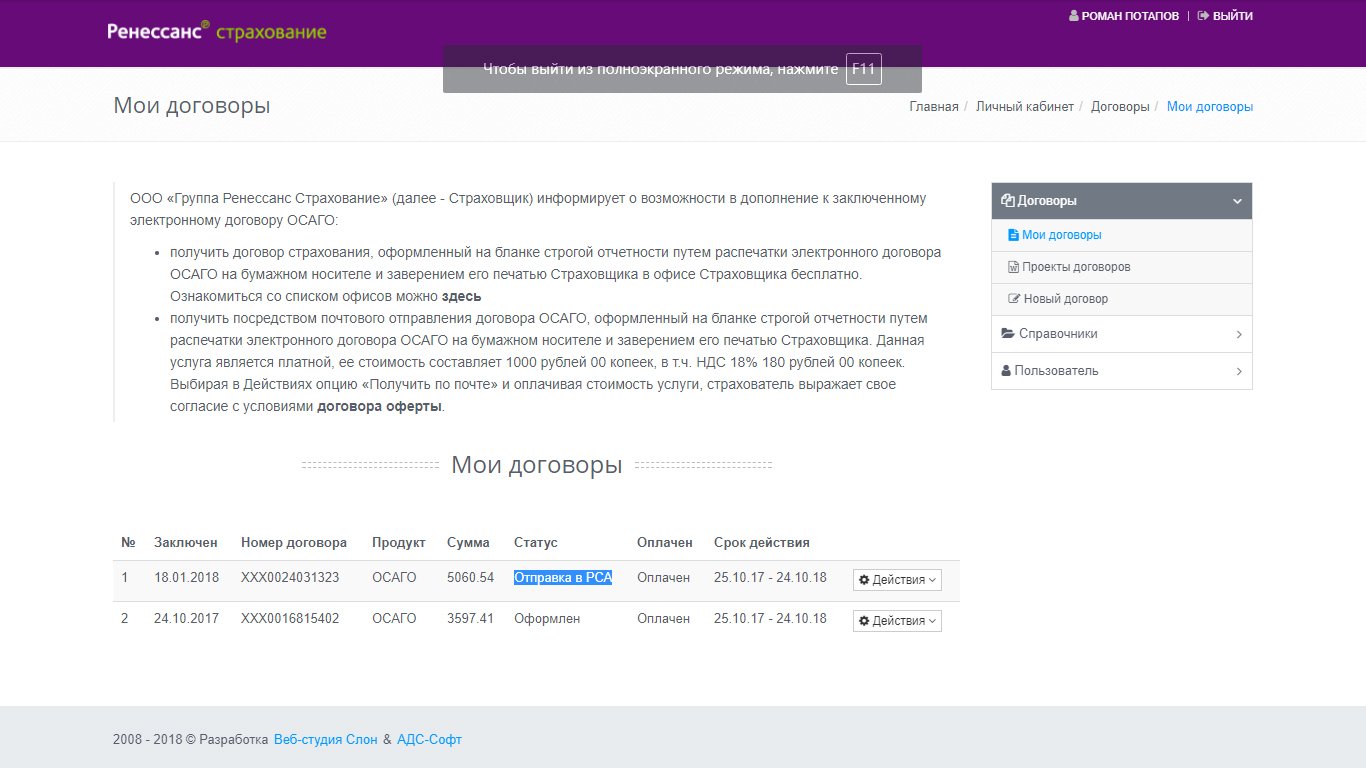This screenshot has height=768, width=1366.
Task: Click the user icon beside РОМАН ПОТАПОВ
Action: point(1074,16)
